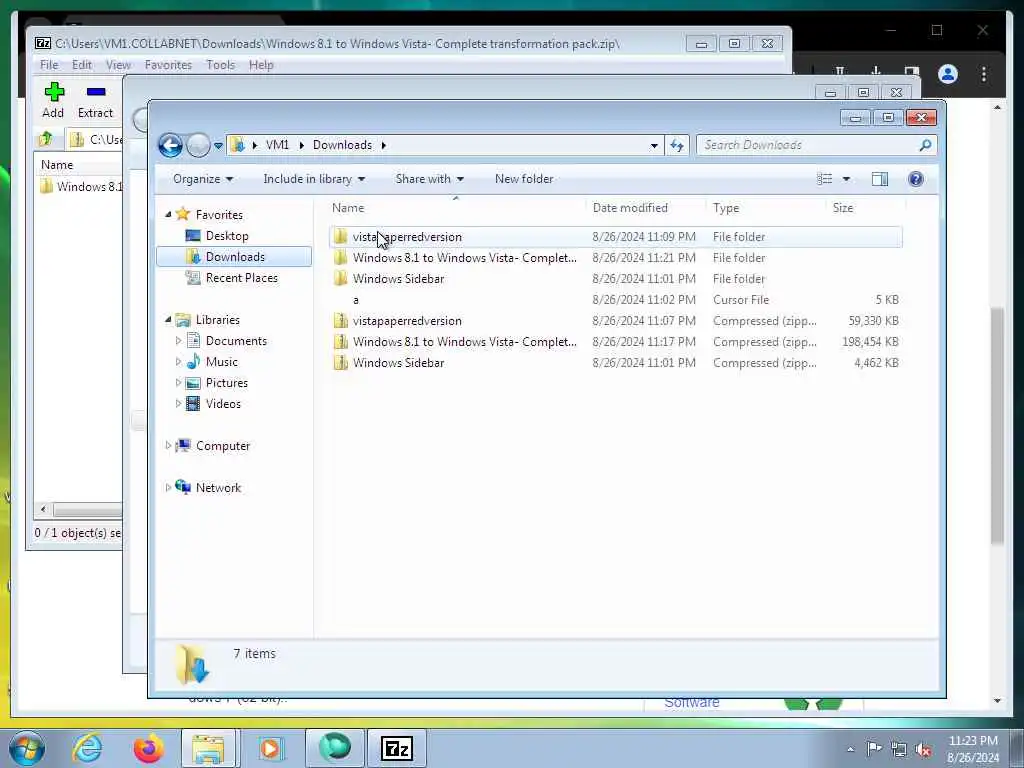This screenshot has height=768, width=1024.
Task: Select Downloads in Favorites
Action: click(234, 257)
